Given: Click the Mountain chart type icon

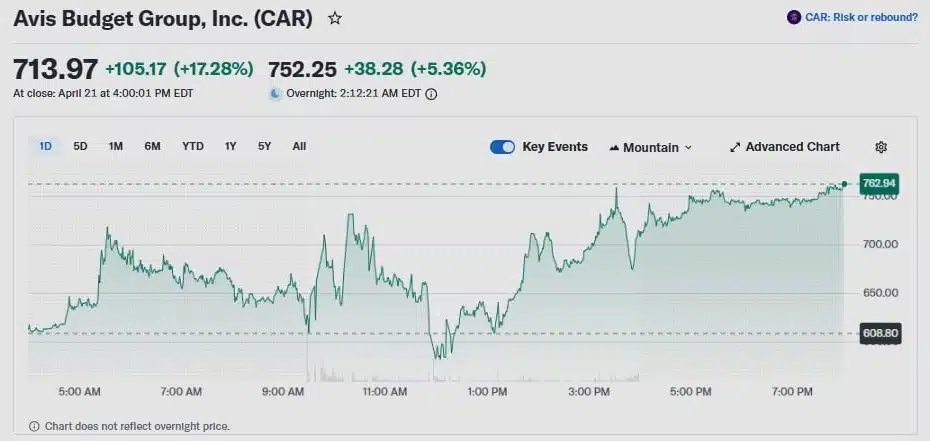Looking at the screenshot, I should pos(613,147).
